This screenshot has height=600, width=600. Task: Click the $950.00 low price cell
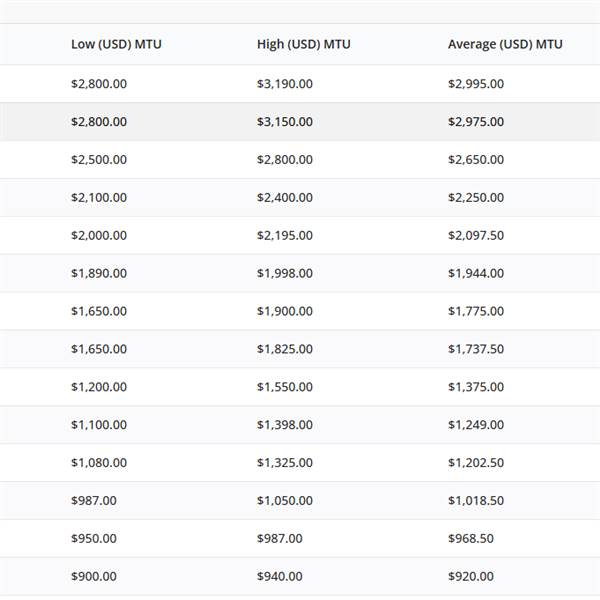(x=93, y=539)
